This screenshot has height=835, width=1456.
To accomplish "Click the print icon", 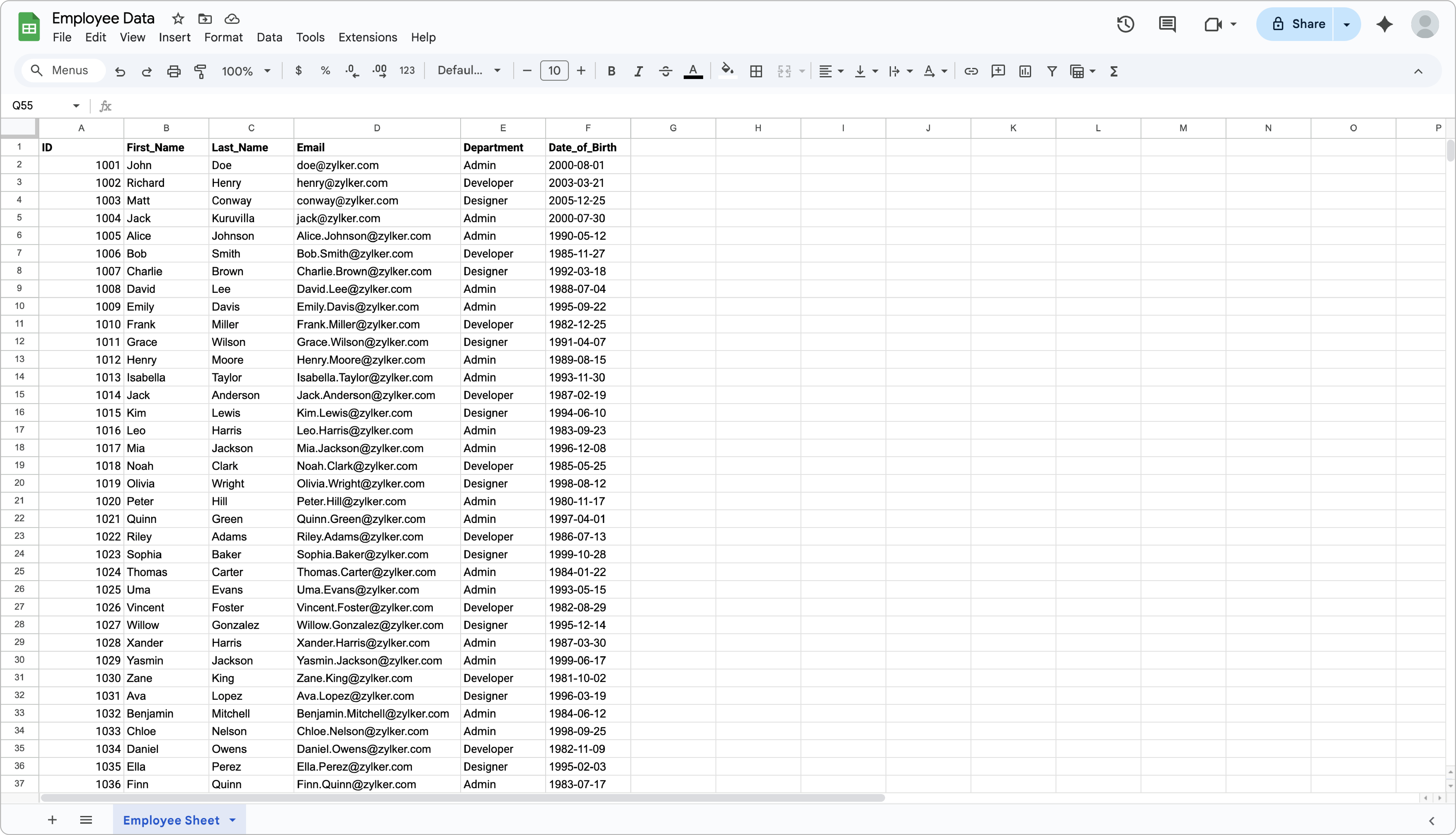I will point(174,71).
